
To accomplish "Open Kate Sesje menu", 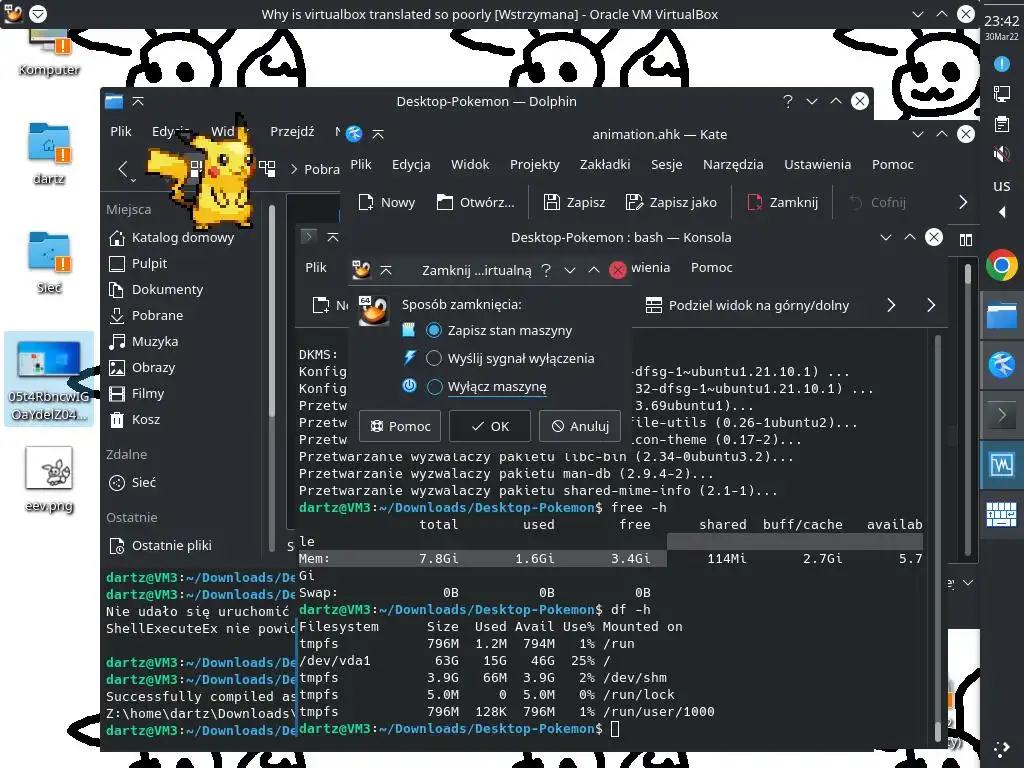I will pos(666,165).
